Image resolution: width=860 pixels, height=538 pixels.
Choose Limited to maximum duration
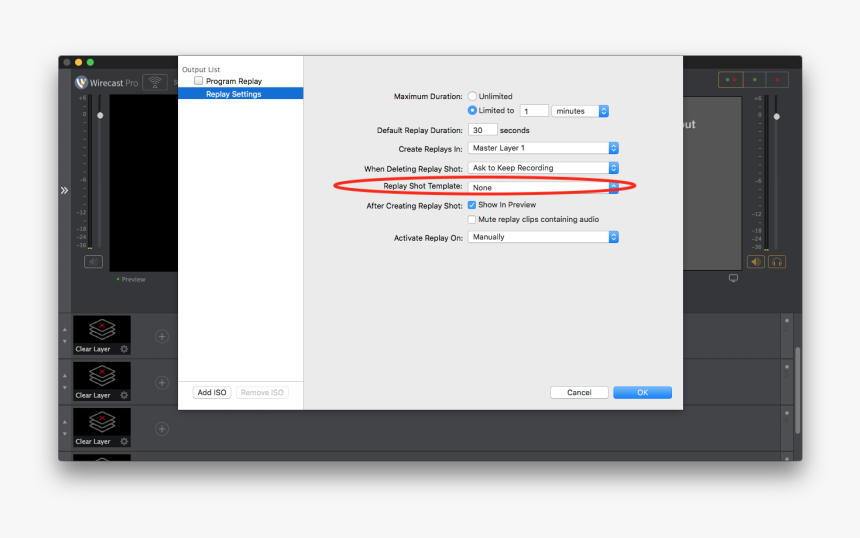point(472,110)
